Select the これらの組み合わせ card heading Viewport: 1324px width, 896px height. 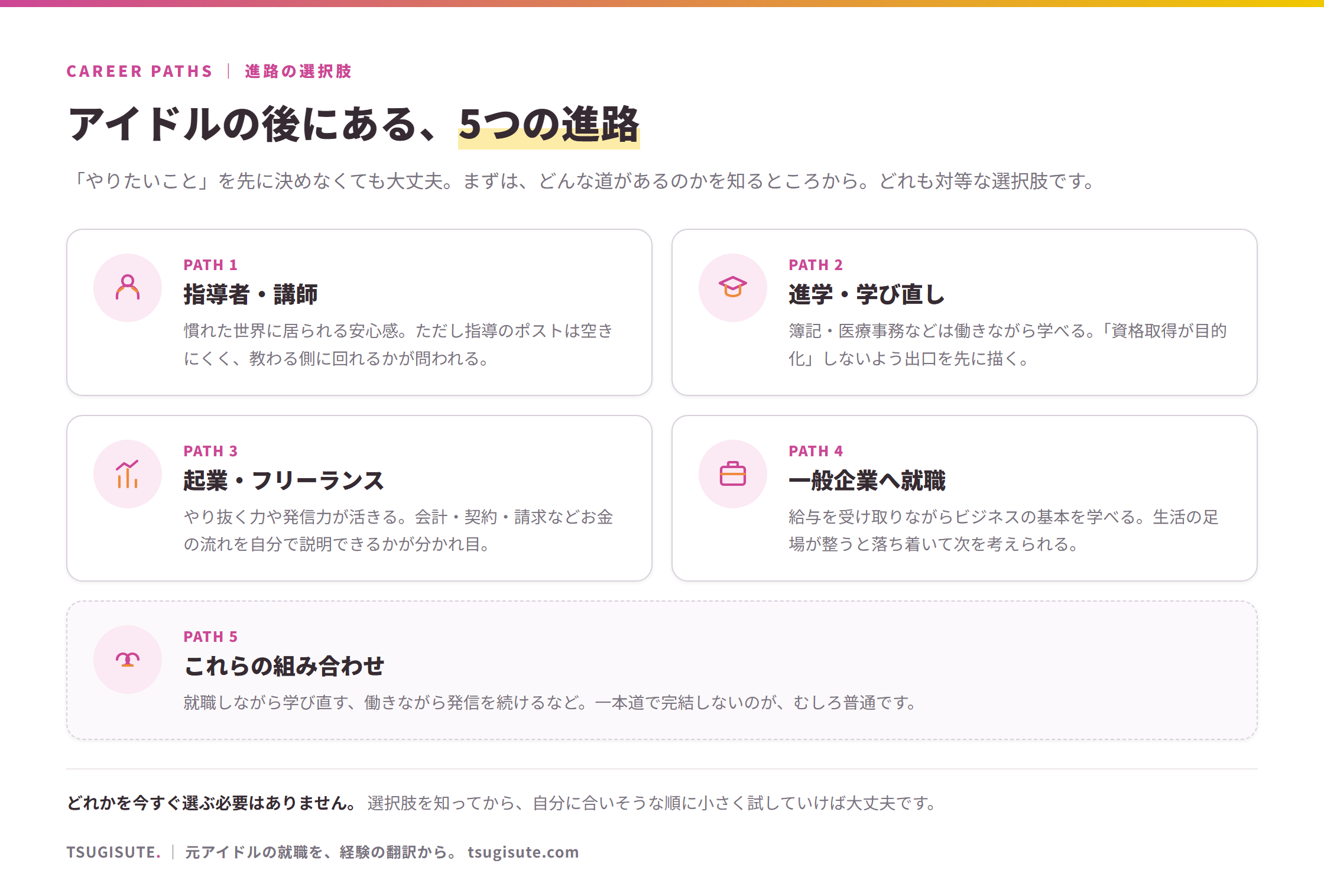pyautogui.click(x=284, y=666)
